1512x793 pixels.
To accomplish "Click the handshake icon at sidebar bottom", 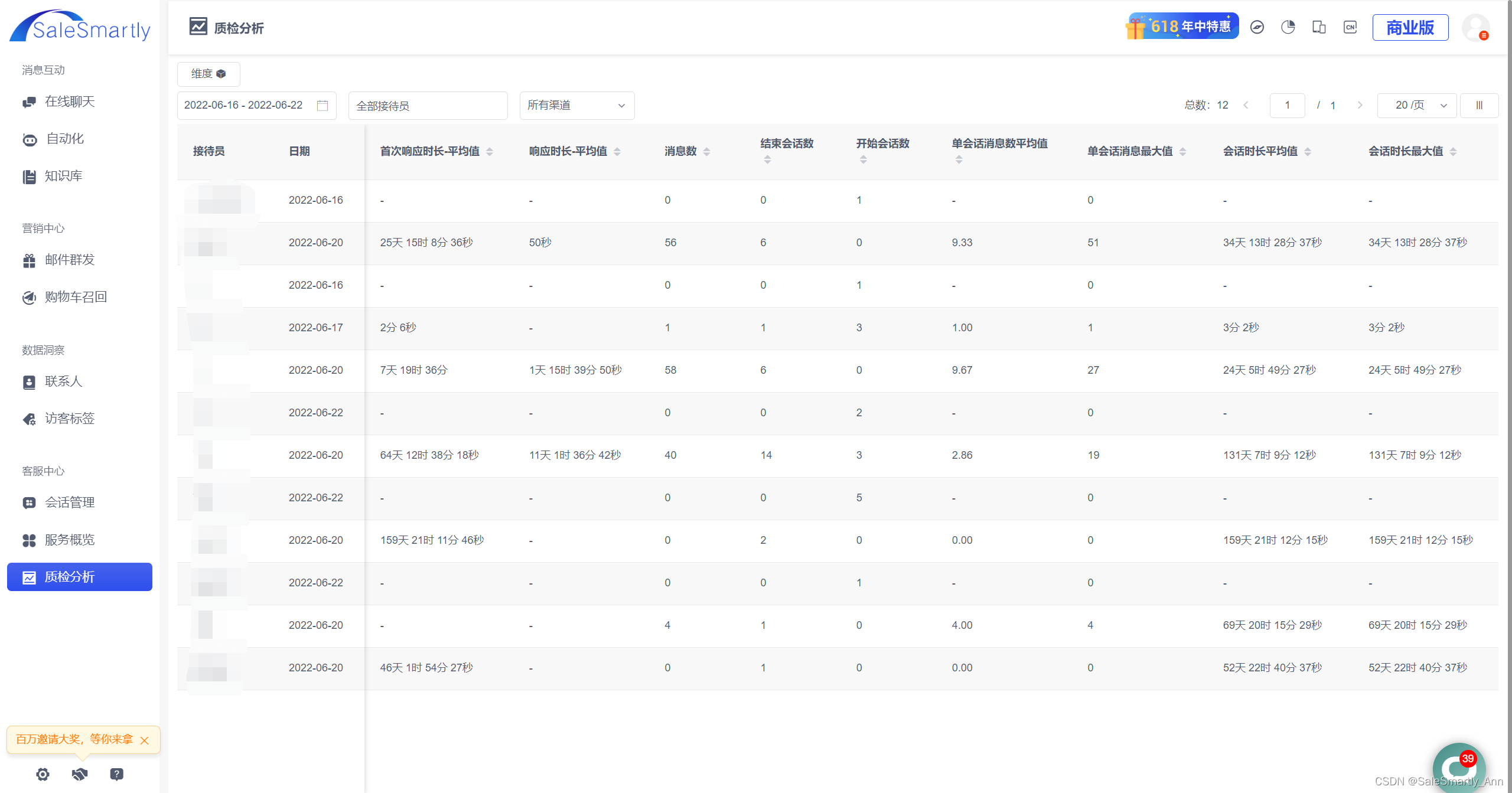I will tap(80, 774).
